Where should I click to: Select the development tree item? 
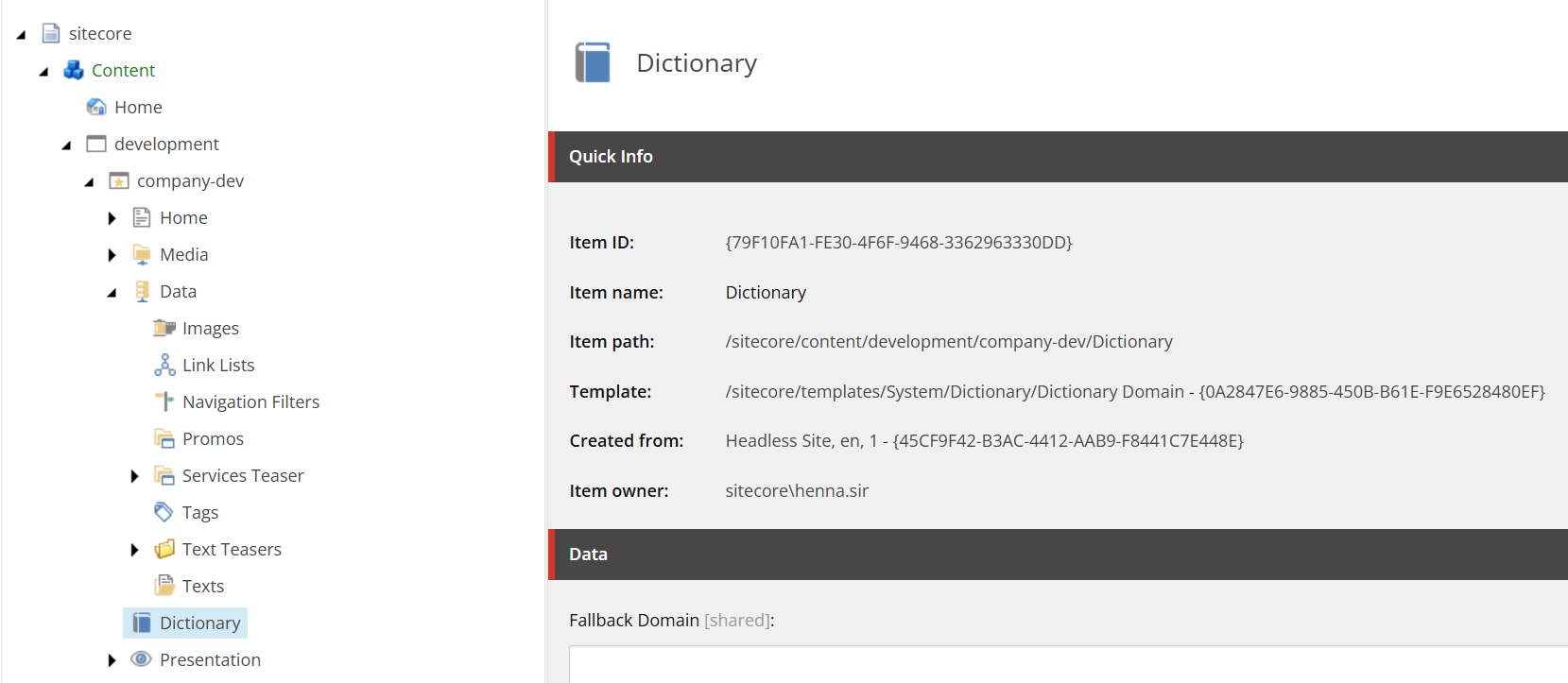pyautogui.click(x=166, y=145)
